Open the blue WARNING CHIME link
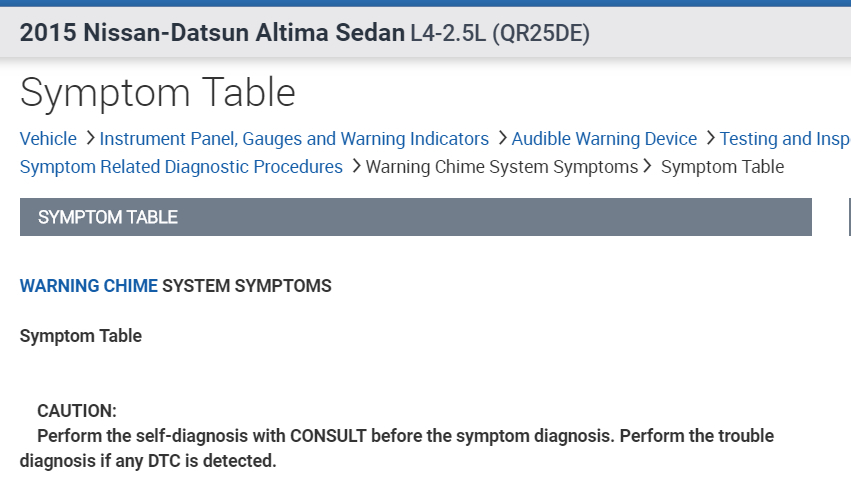This screenshot has height=504, width=851. pyautogui.click(x=88, y=286)
